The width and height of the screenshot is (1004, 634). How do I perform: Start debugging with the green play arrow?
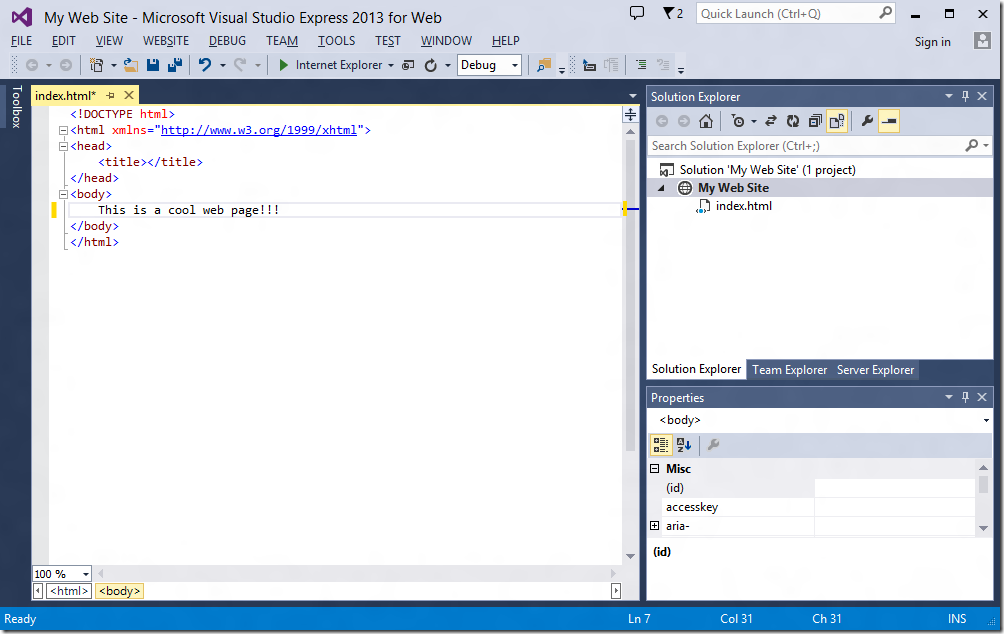pyautogui.click(x=283, y=65)
